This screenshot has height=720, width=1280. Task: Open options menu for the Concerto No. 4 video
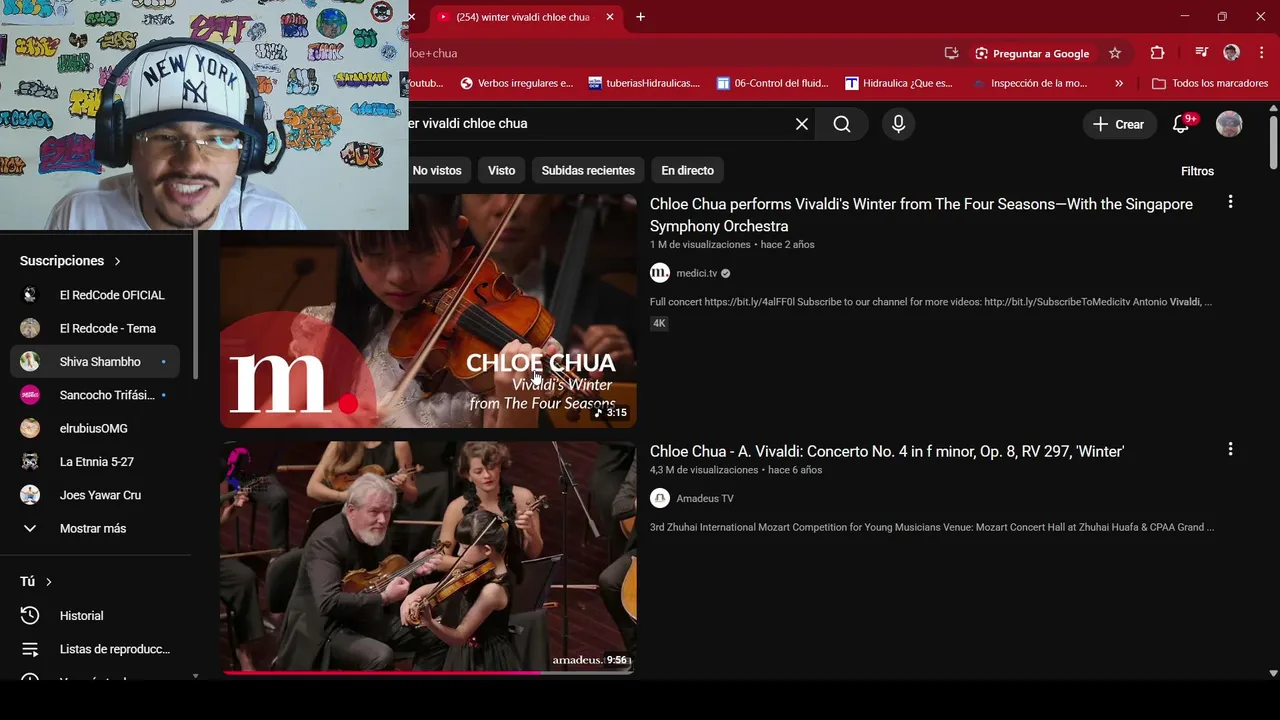click(x=1230, y=450)
